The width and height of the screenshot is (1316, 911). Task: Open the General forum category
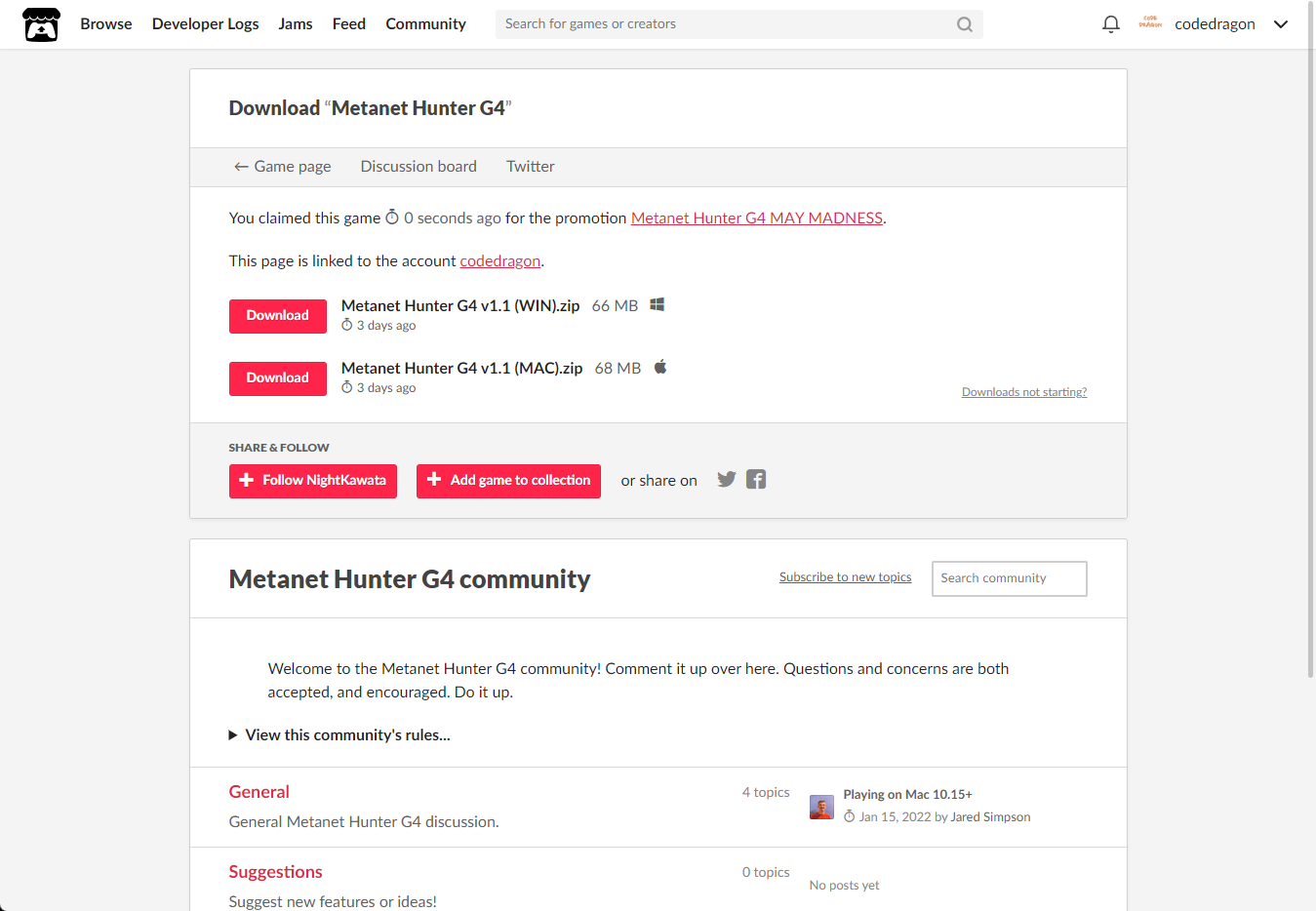pos(259,792)
